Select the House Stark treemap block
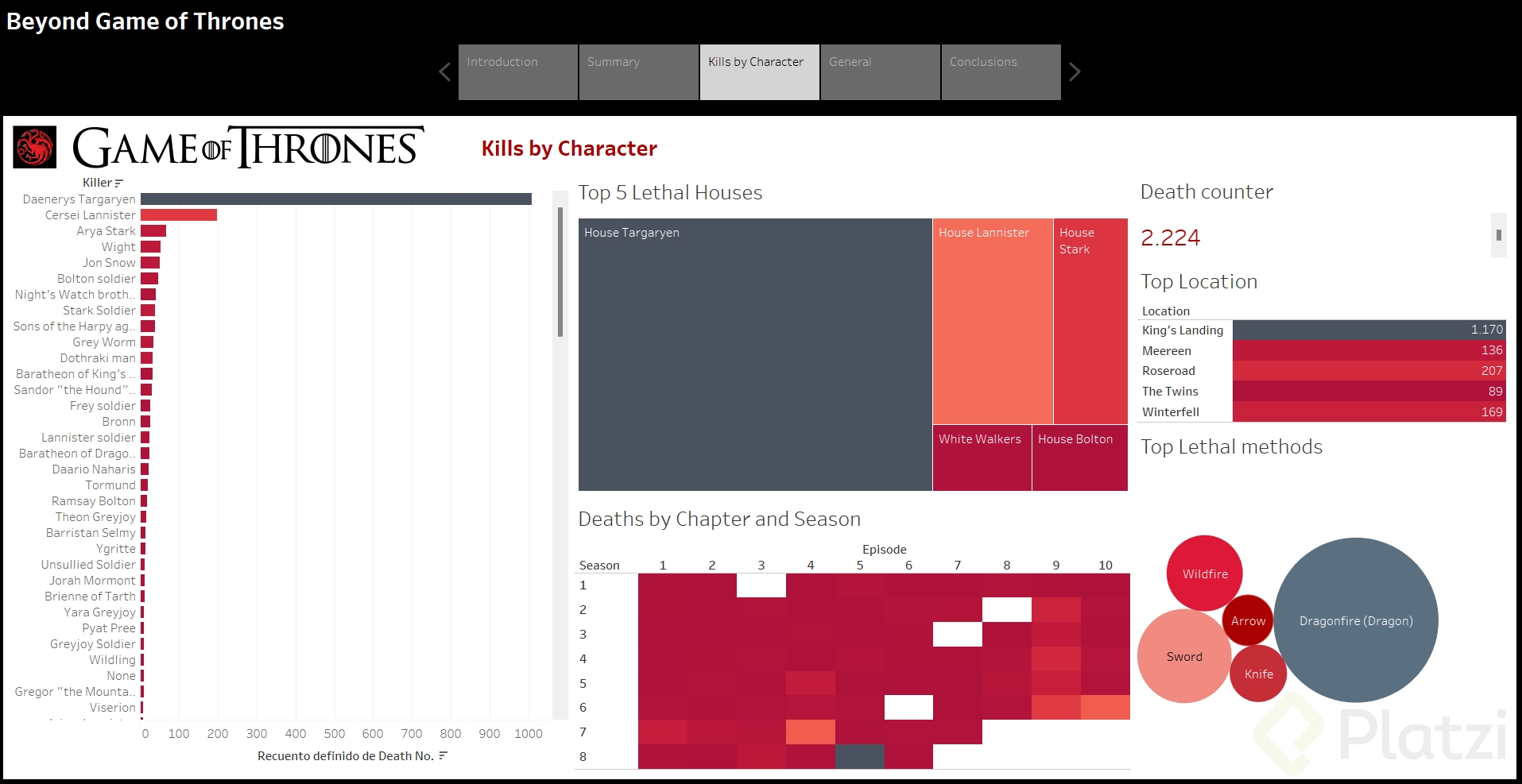Viewport: 1522px width, 784px height. tap(1090, 321)
